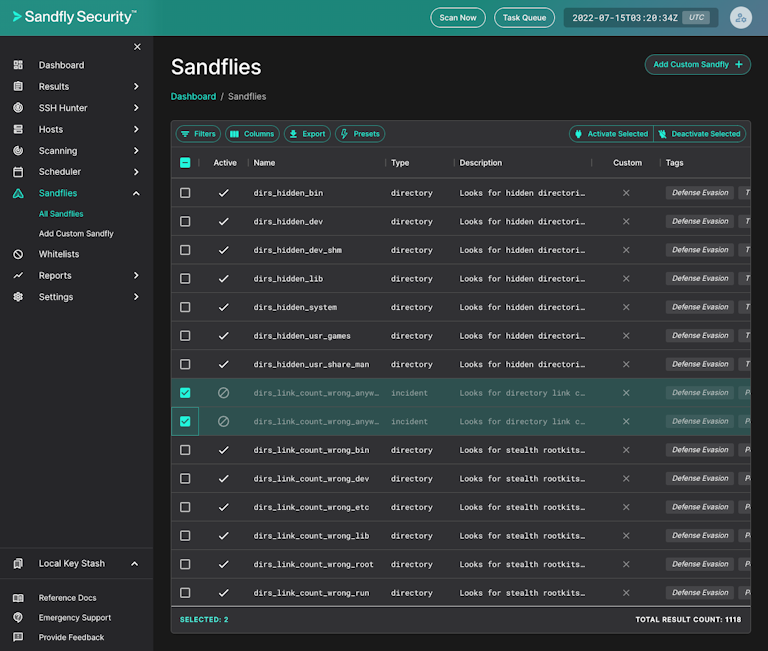Click the Whitelists ban icon
This screenshot has height=651, width=768.
coord(18,254)
